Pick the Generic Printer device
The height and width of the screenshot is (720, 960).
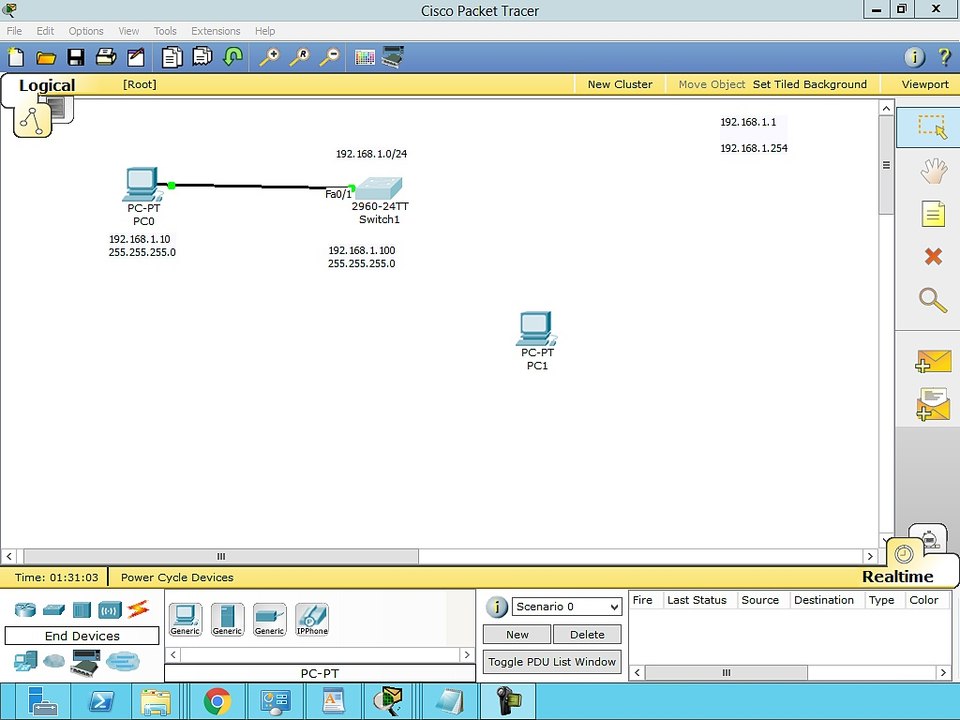(x=269, y=620)
